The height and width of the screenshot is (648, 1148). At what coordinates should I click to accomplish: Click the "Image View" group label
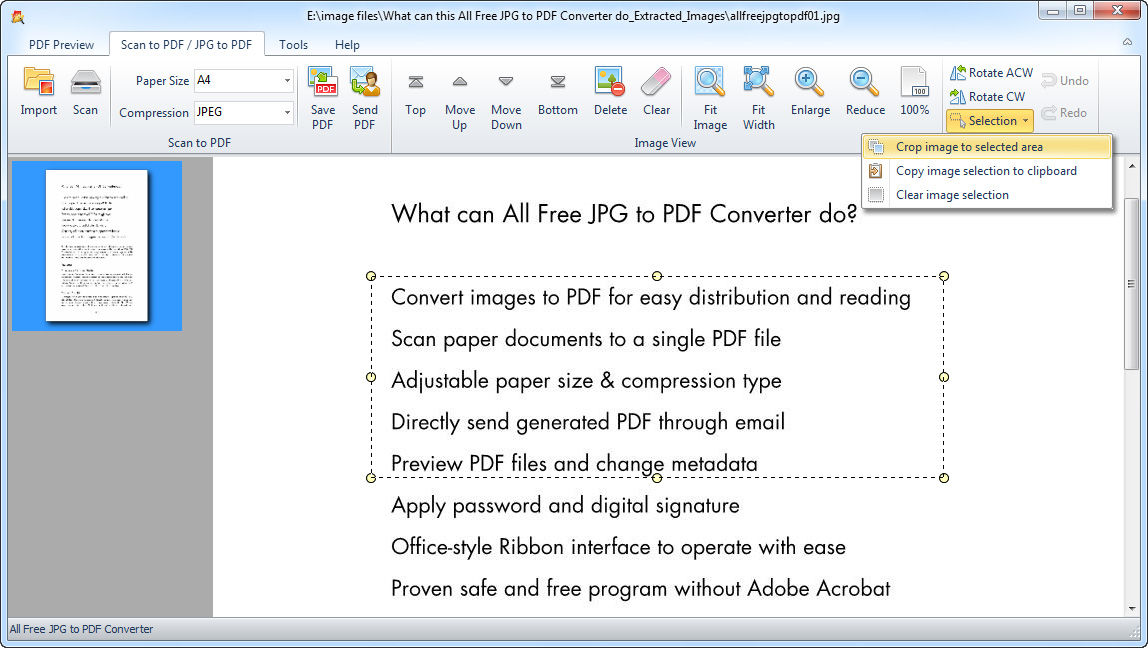pos(665,143)
